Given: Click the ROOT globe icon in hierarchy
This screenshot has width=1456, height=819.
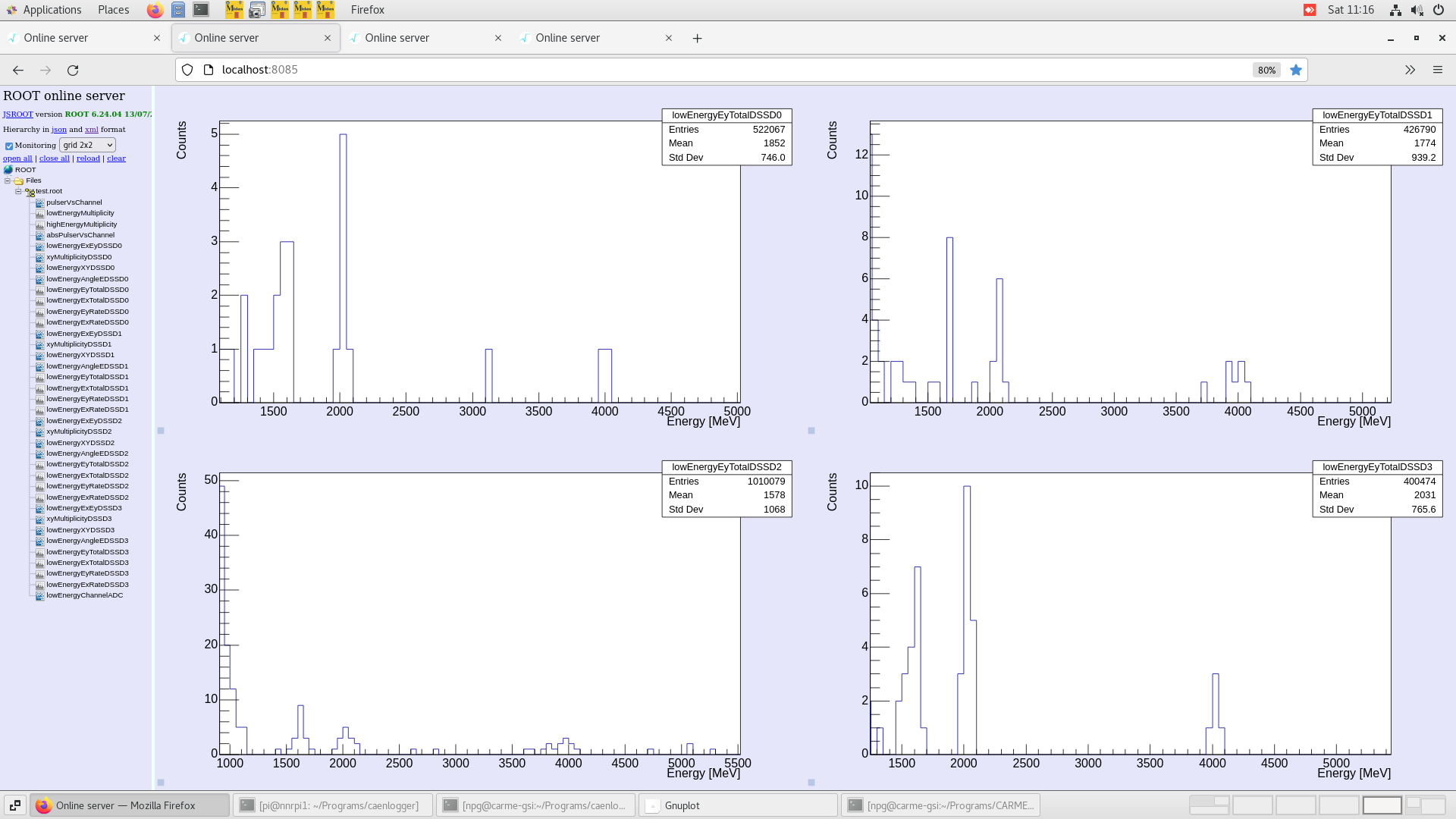Looking at the screenshot, I should tap(8, 170).
